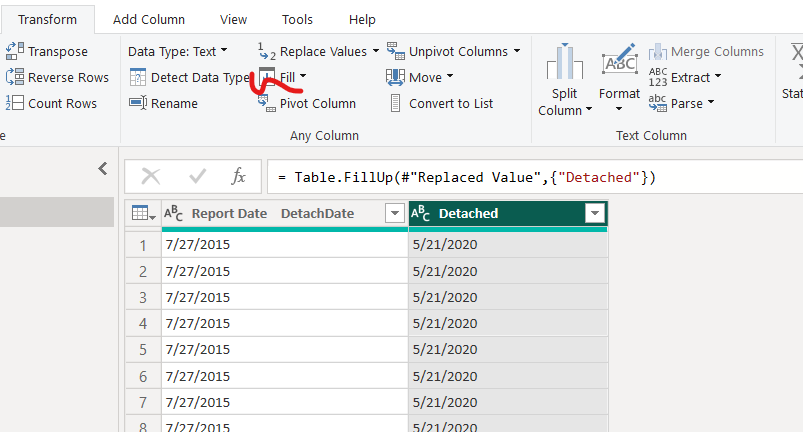The width and height of the screenshot is (803, 432).
Task: Open the table menu icon in grid corner
Action: tap(143, 213)
